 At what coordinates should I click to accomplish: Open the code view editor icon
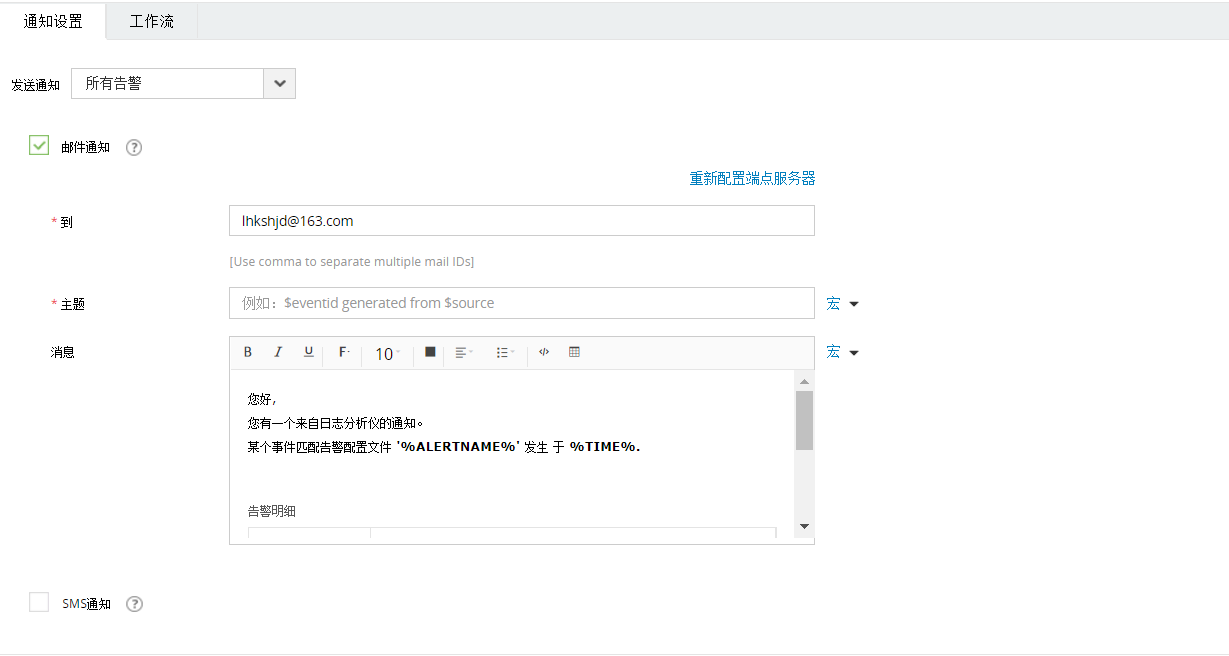543,351
